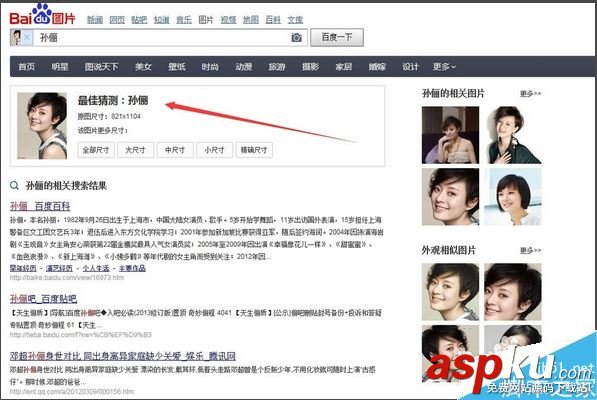Open 壁纸 navigation item
Viewport: 597px width, 400px height.
(177, 67)
